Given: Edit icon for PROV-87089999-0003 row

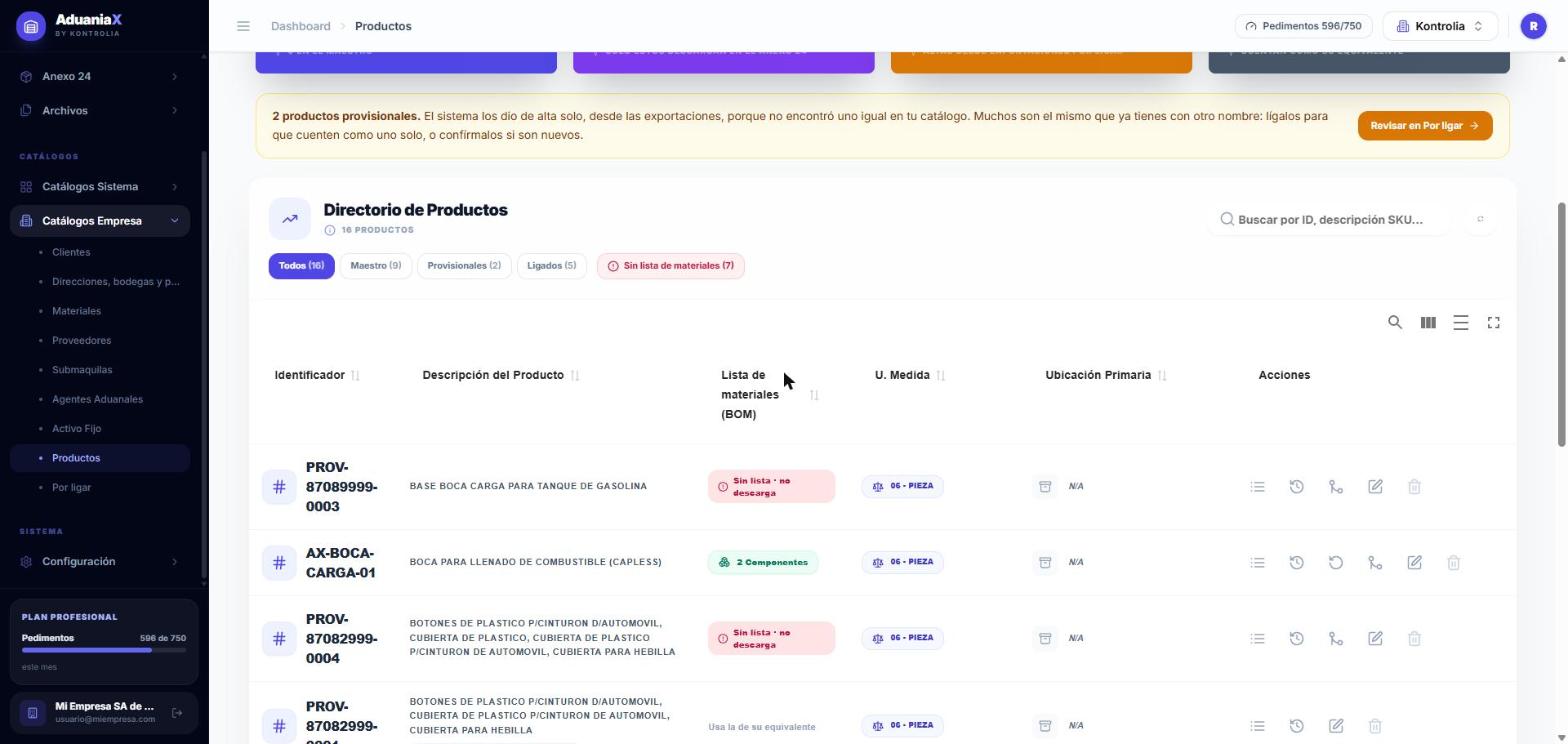Looking at the screenshot, I should (1375, 486).
